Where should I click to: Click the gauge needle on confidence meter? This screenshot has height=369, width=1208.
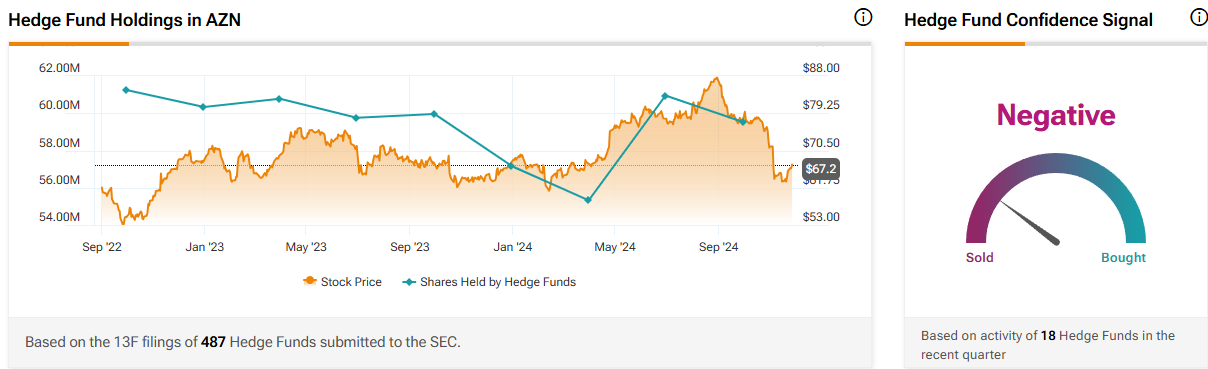click(1029, 223)
